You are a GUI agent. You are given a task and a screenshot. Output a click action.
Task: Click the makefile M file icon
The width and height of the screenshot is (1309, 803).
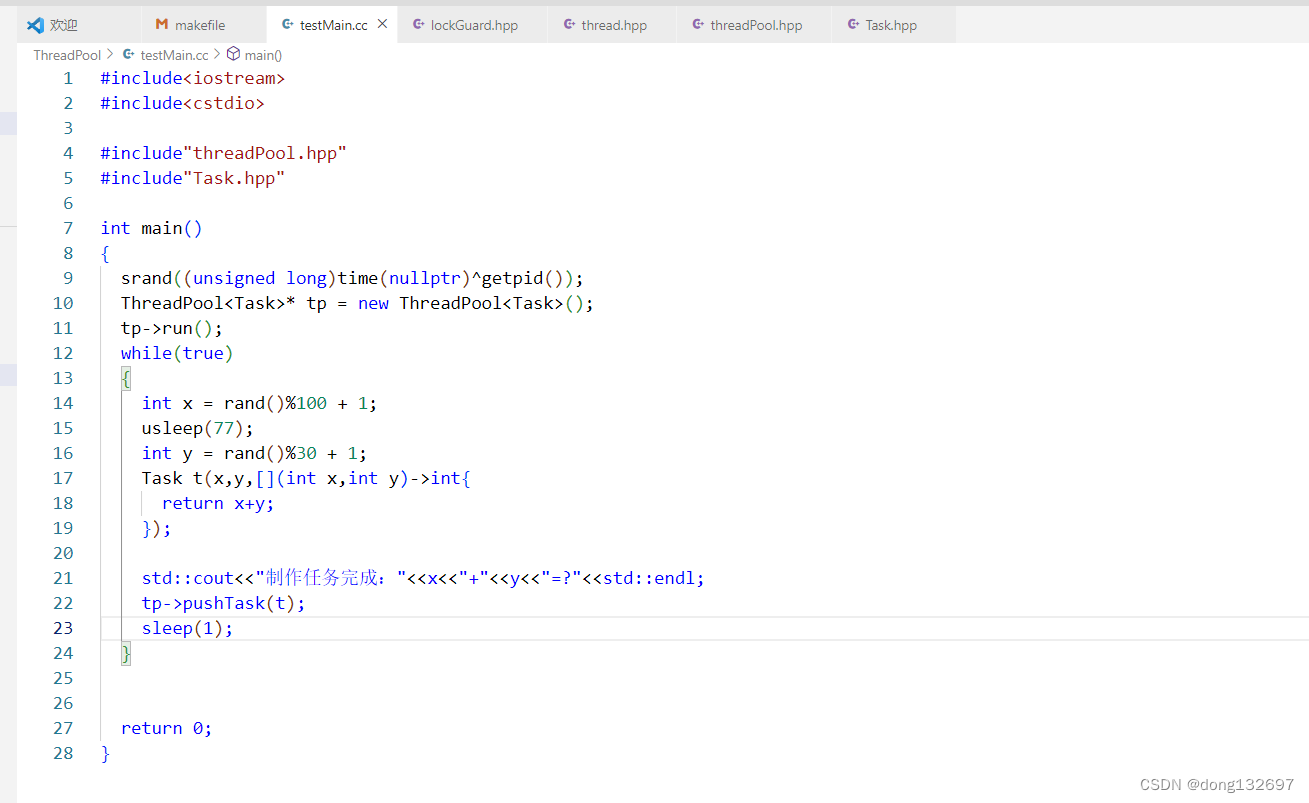(x=162, y=25)
